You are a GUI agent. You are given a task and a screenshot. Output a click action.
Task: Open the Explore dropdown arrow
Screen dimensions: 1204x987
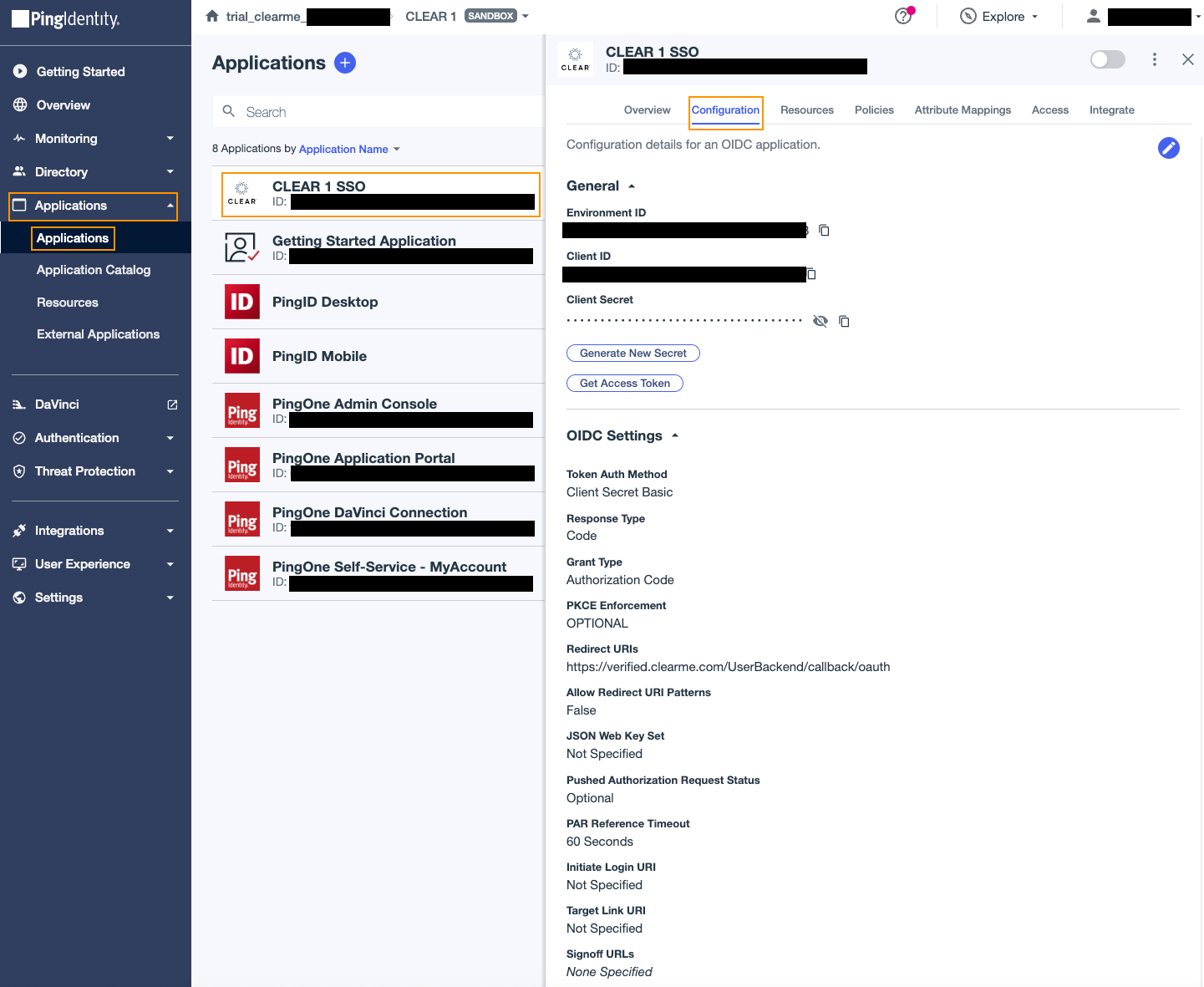point(1034,17)
